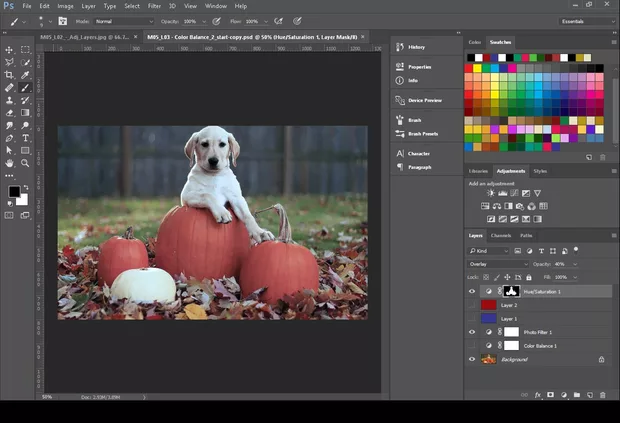The height and width of the screenshot is (423, 620).
Task: Select the Move tool
Action: point(9,49)
